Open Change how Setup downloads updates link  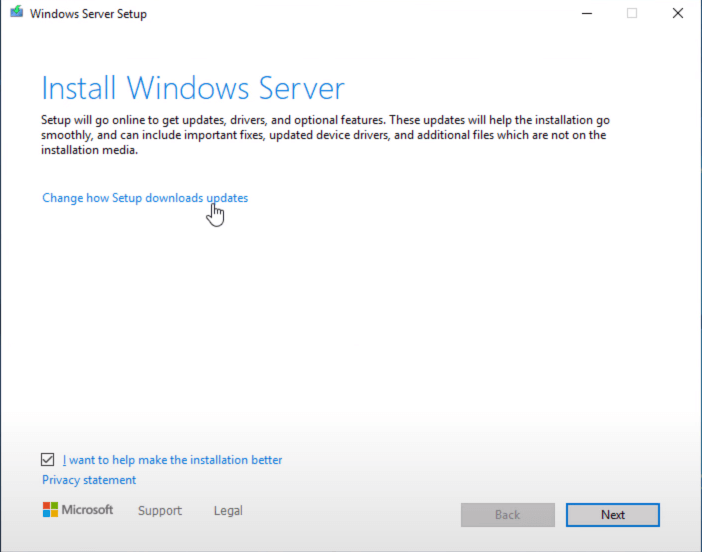[x=145, y=198]
